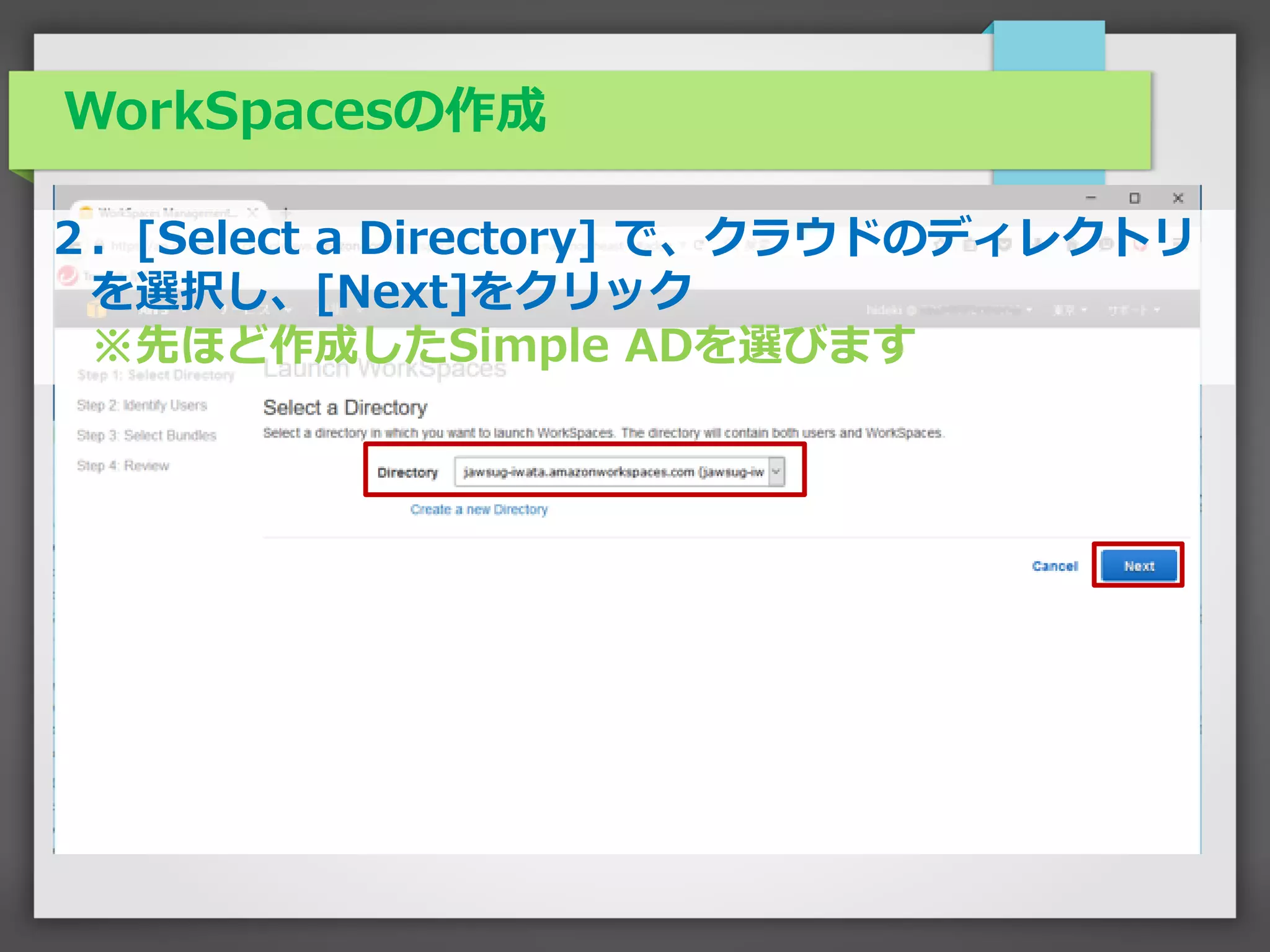Select the Directory combo box field

coord(619,472)
